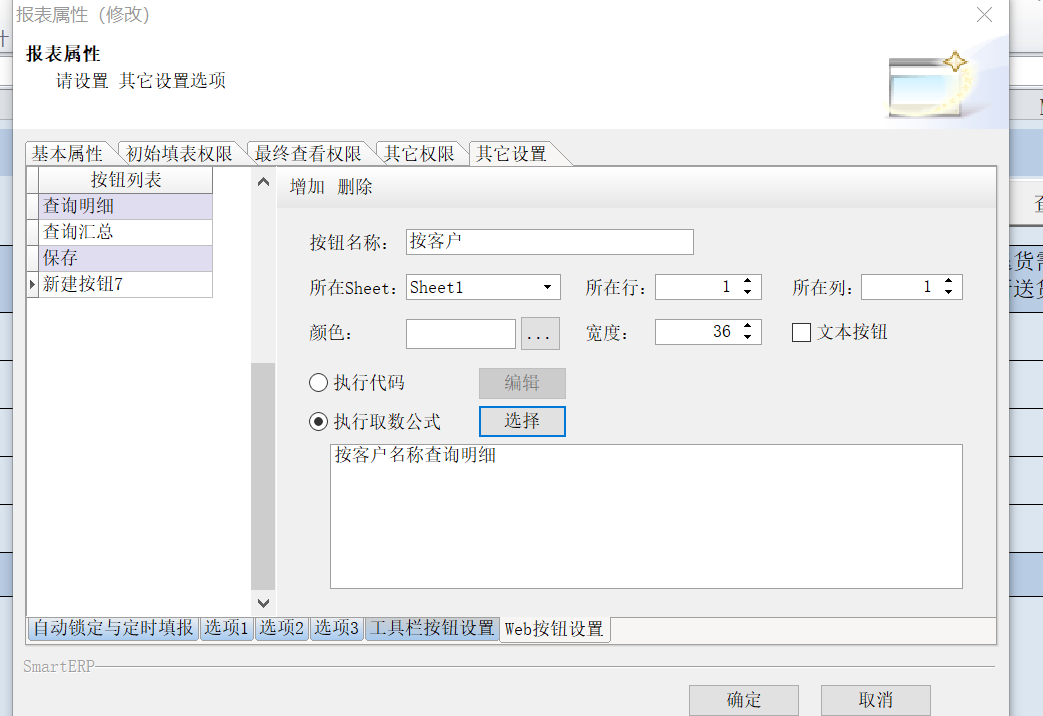Click the scrollbar down arrow

coord(263,603)
